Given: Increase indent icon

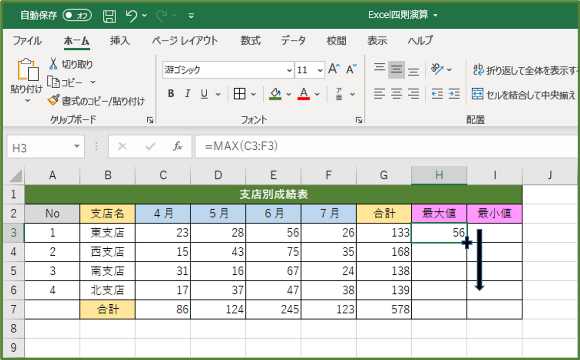Looking at the screenshot, I should [x=454, y=94].
